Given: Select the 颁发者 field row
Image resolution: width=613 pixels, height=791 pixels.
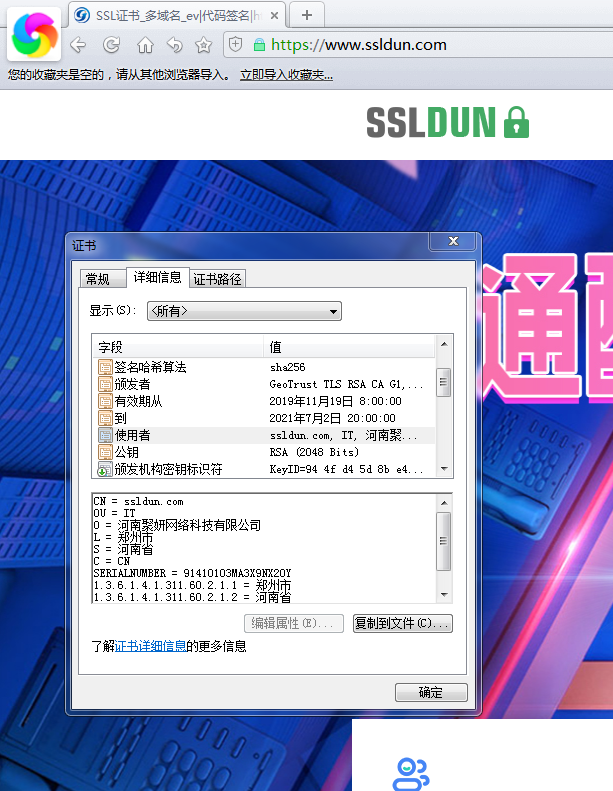Looking at the screenshot, I should coord(264,384).
